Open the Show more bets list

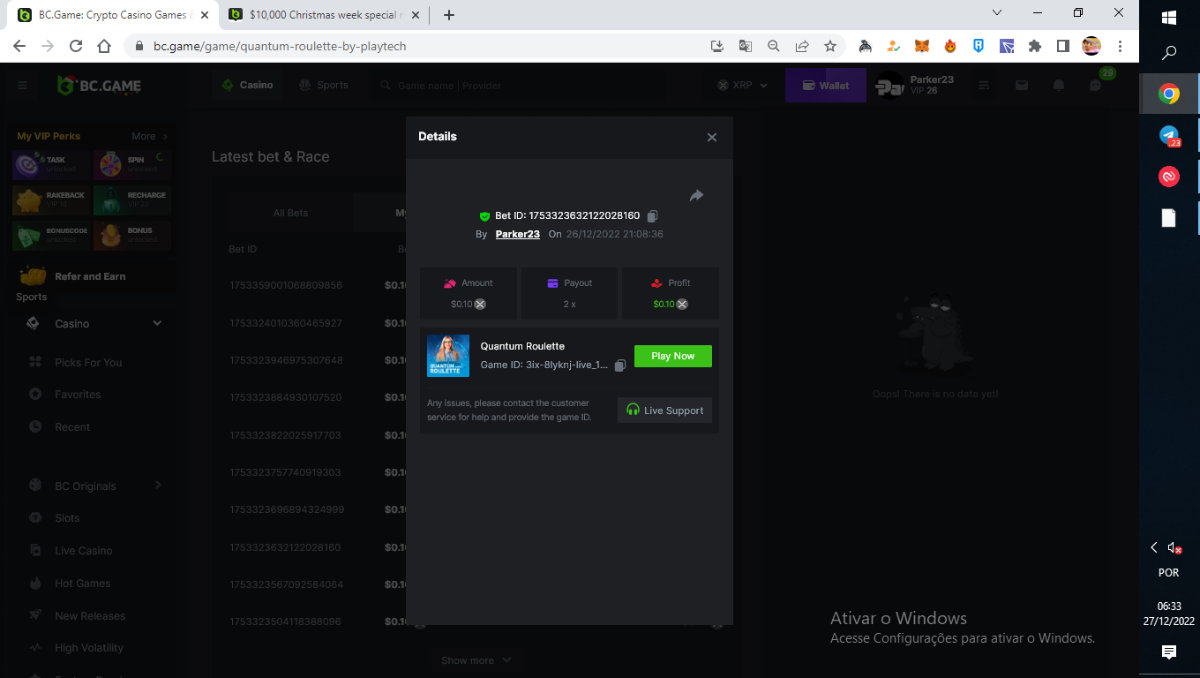476,660
